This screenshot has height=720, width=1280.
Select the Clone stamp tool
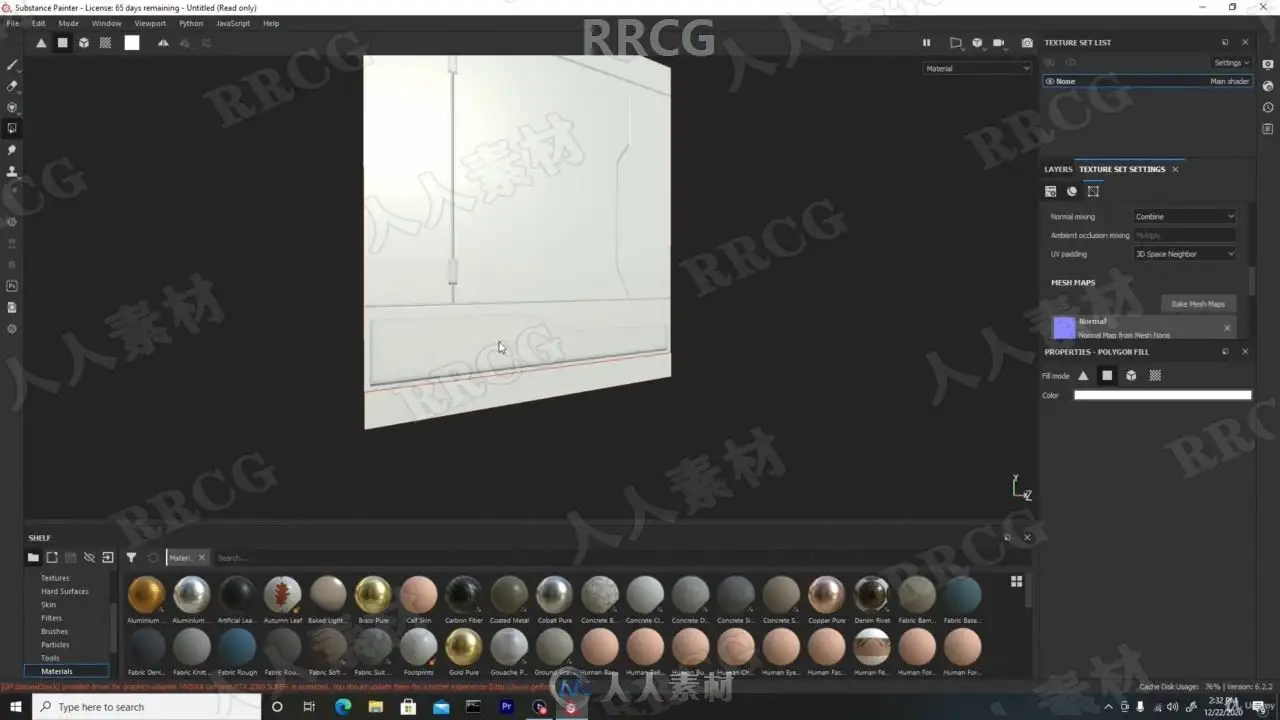12,171
